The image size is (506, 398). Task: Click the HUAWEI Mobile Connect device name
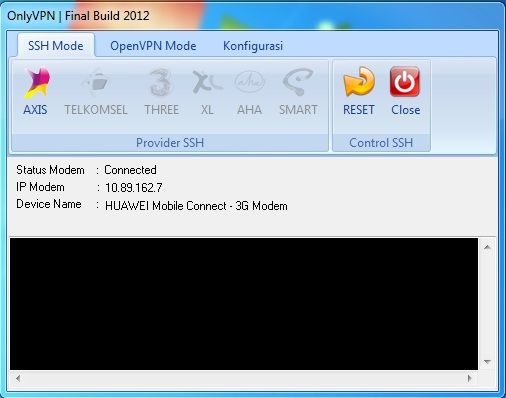[196, 206]
